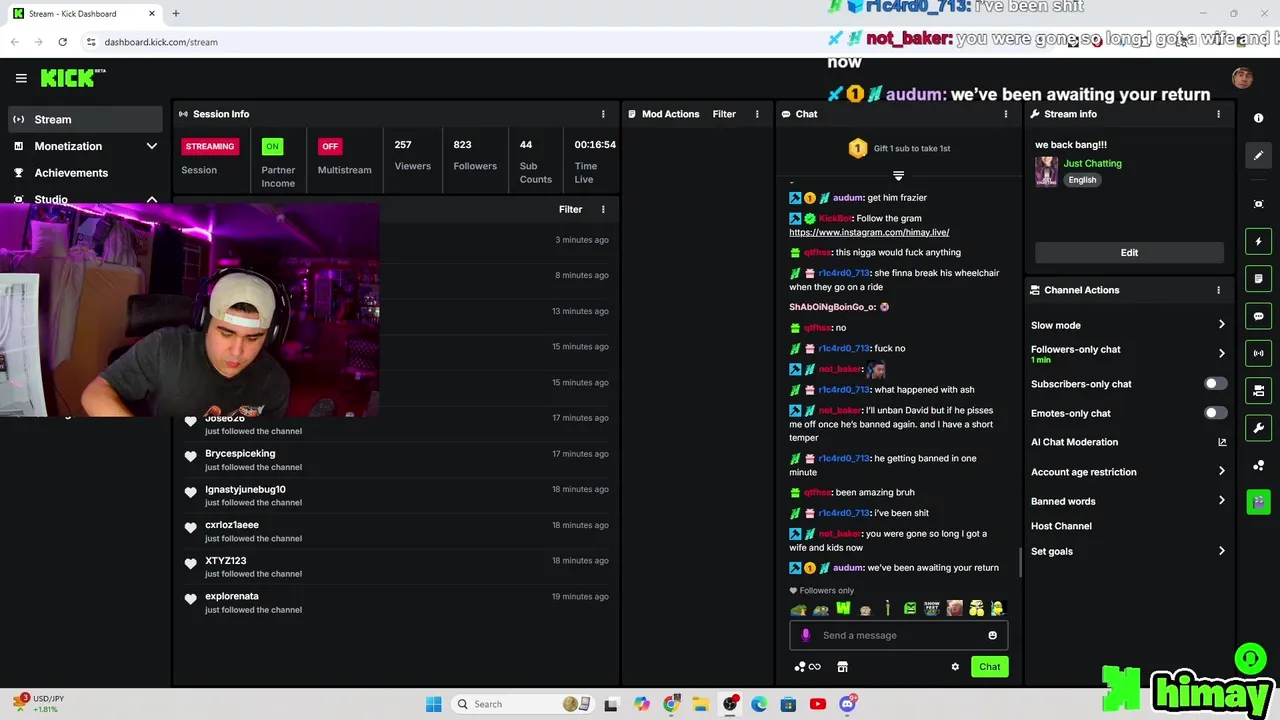Click the green Chat send button

pyautogui.click(x=989, y=667)
